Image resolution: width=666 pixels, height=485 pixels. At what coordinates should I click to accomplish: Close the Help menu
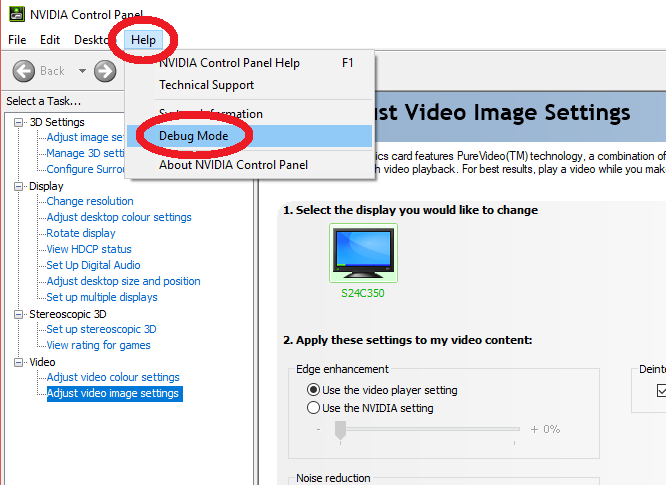tap(143, 39)
